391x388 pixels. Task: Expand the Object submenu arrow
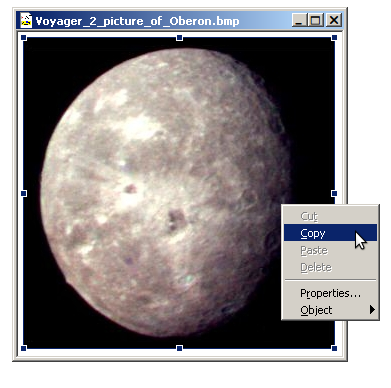click(372, 310)
